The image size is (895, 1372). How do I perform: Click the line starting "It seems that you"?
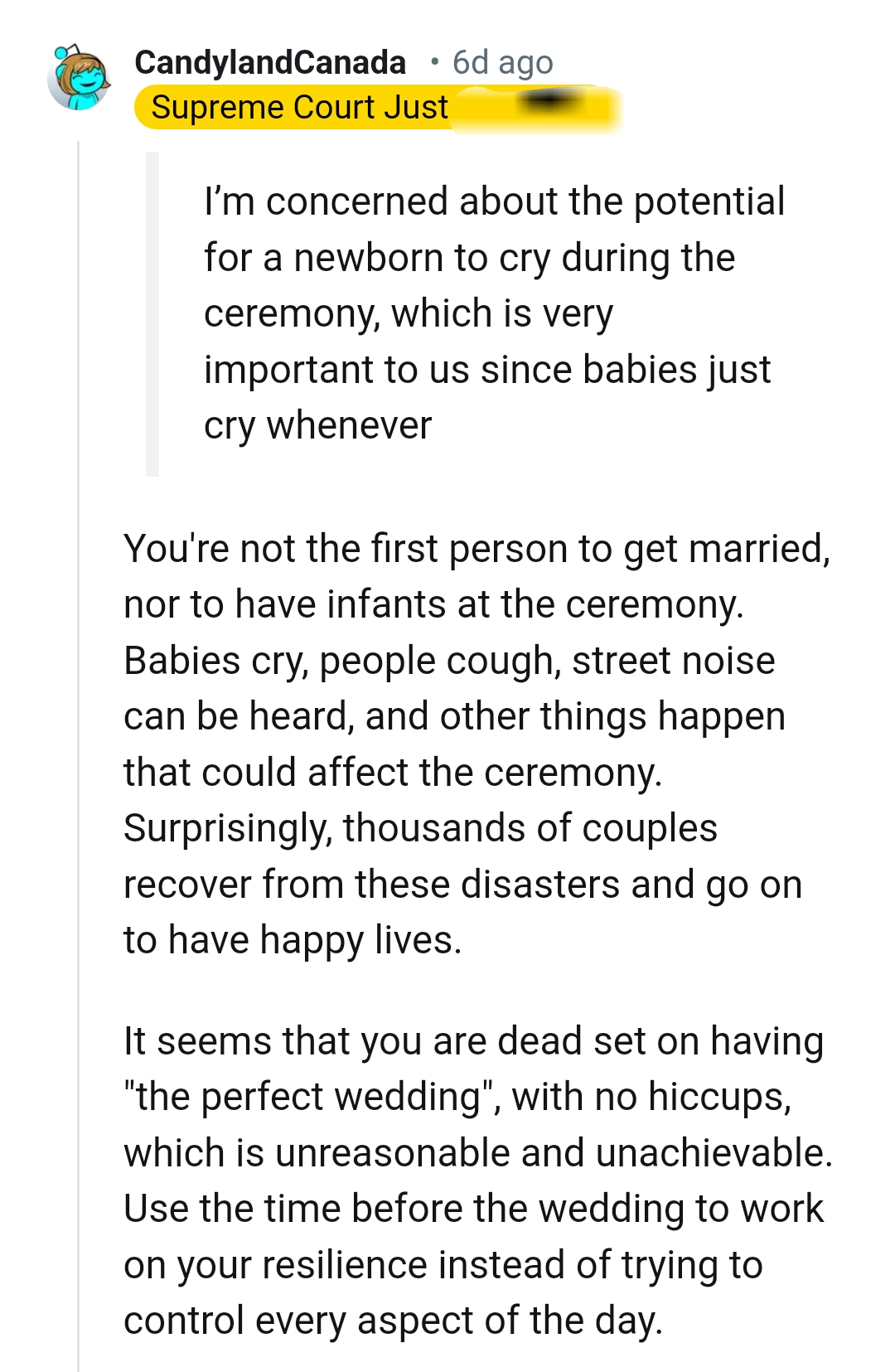473,1041
